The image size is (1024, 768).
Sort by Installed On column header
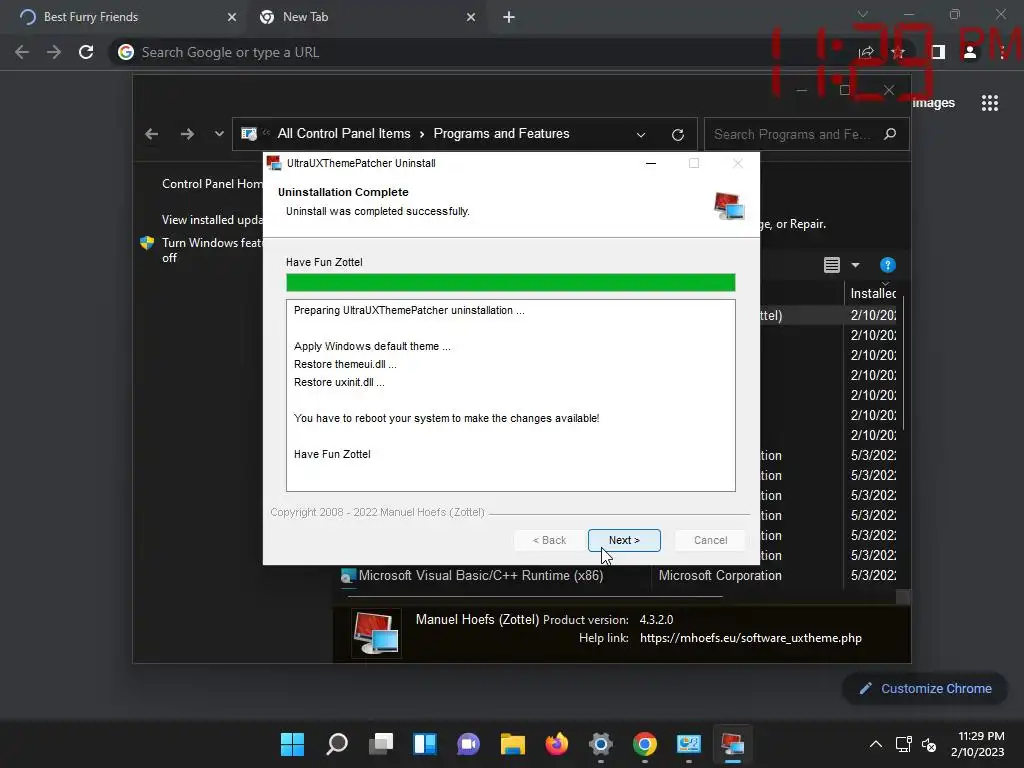tap(873, 293)
